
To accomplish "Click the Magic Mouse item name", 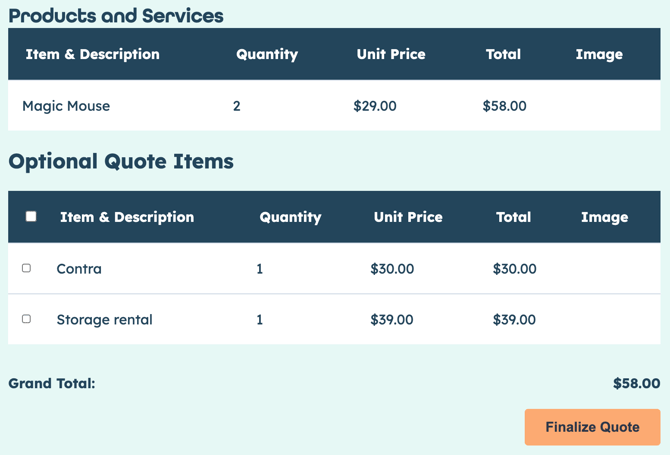I will click(66, 106).
